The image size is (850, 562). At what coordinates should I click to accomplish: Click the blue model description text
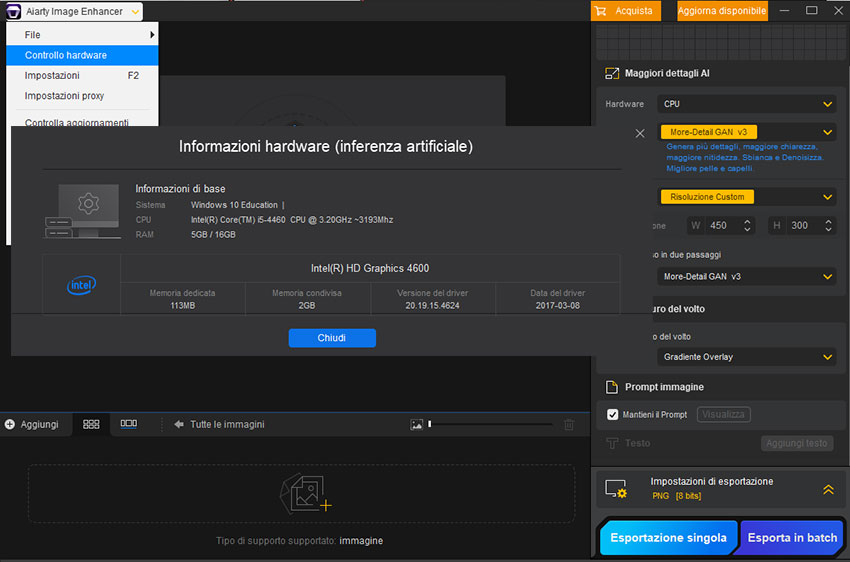coord(745,158)
